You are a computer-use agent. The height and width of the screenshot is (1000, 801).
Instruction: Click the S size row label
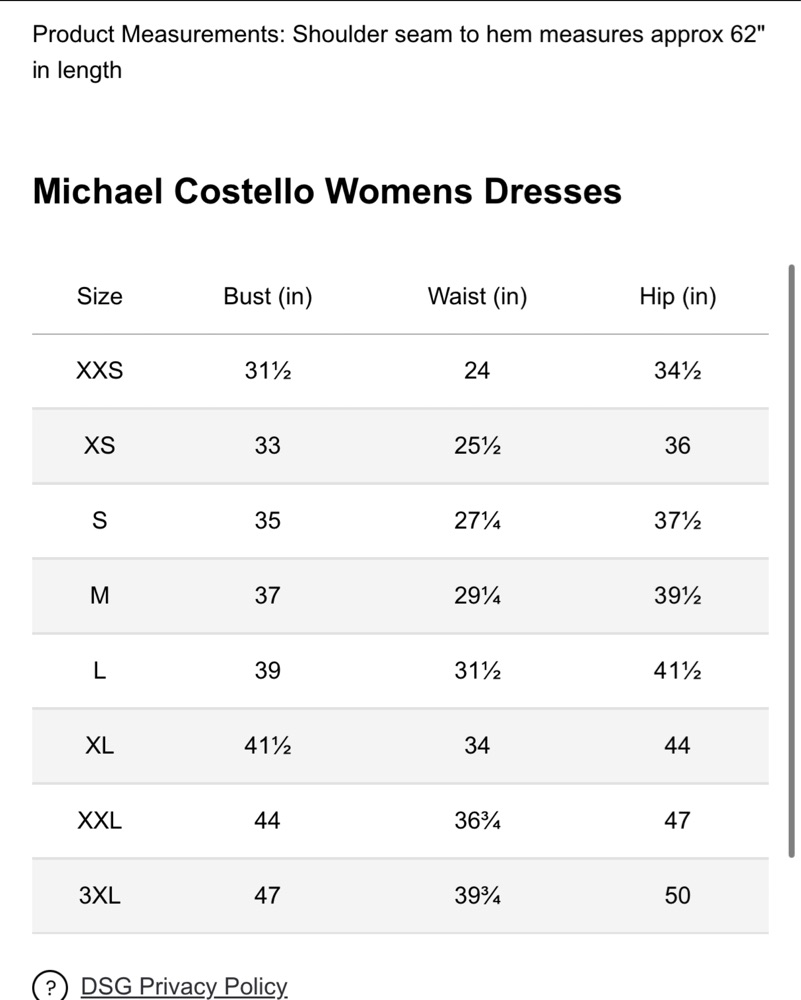click(99, 520)
